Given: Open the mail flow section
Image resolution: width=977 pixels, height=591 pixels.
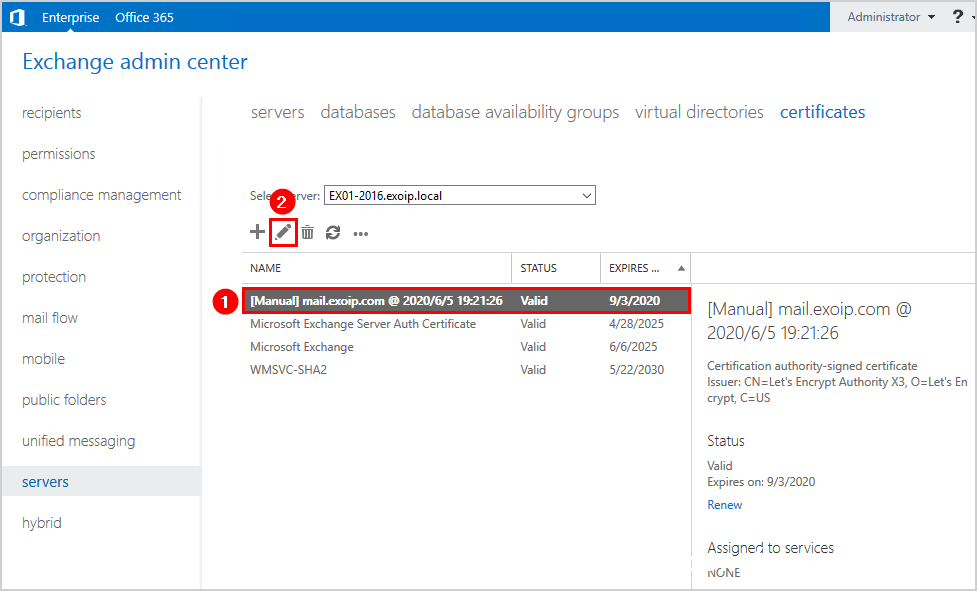Looking at the screenshot, I should (50, 318).
